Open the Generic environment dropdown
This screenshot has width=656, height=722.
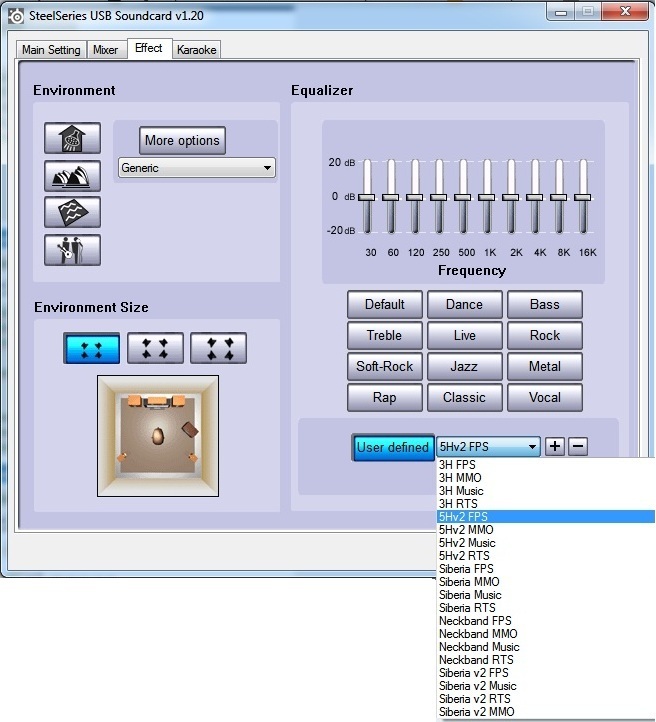pyautogui.click(x=196, y=168)
